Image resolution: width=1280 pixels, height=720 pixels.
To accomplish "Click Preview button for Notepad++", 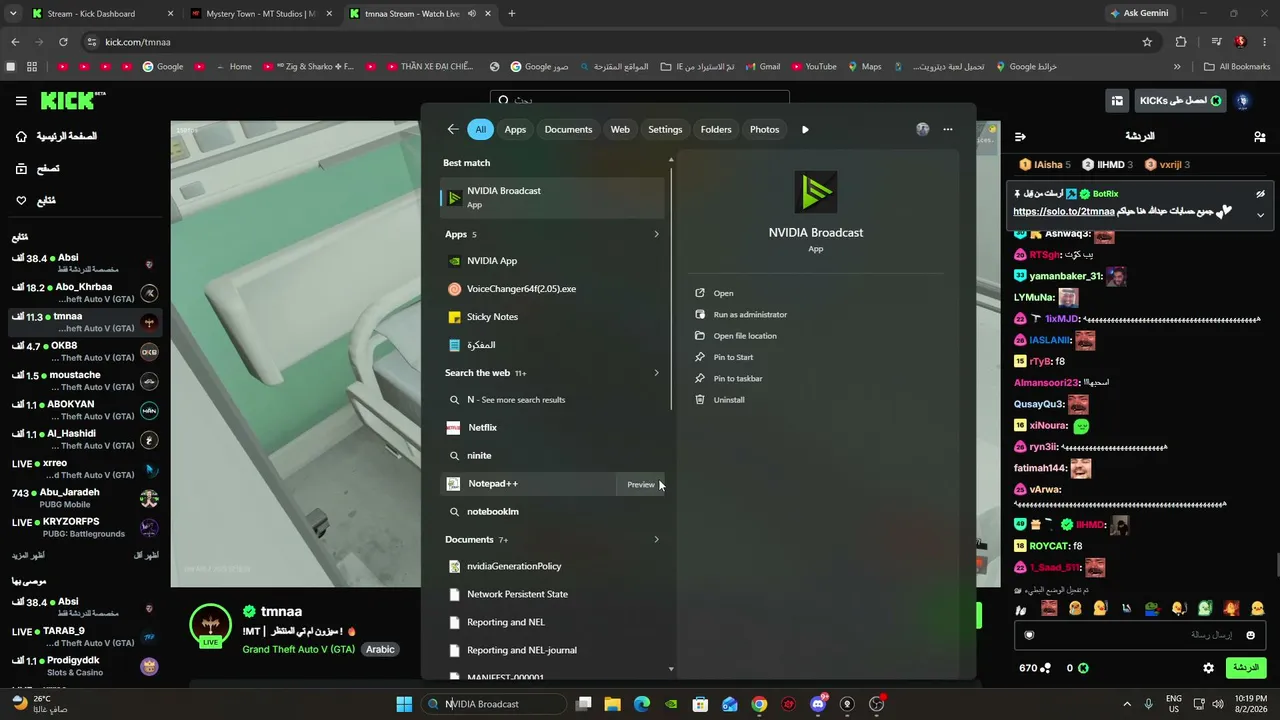I will tap(641, 485).
